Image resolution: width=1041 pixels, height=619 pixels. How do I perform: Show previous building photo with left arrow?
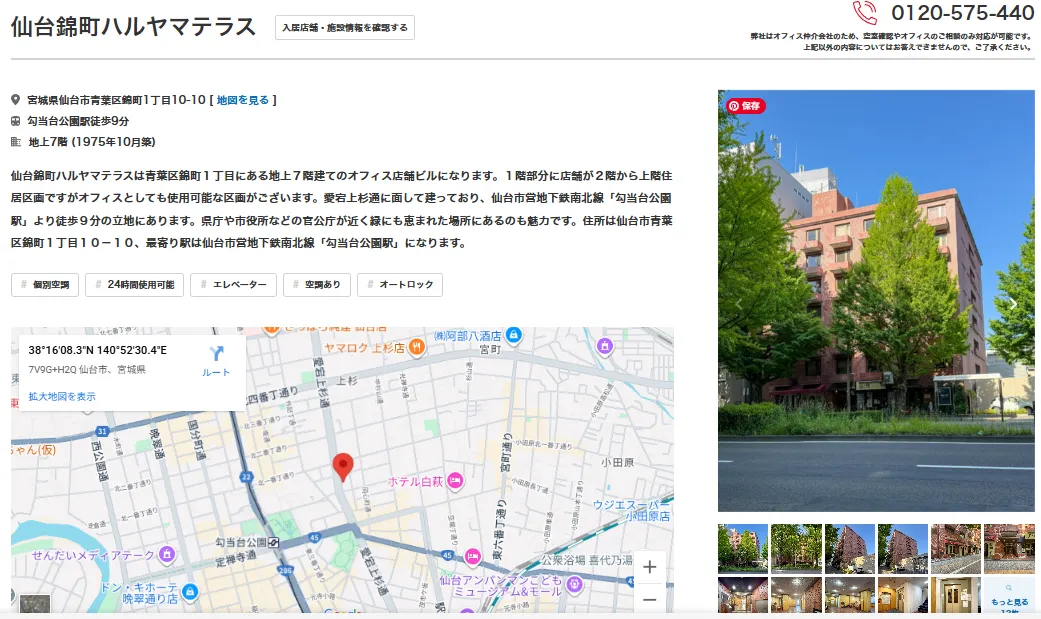click(x=740, y=304)
